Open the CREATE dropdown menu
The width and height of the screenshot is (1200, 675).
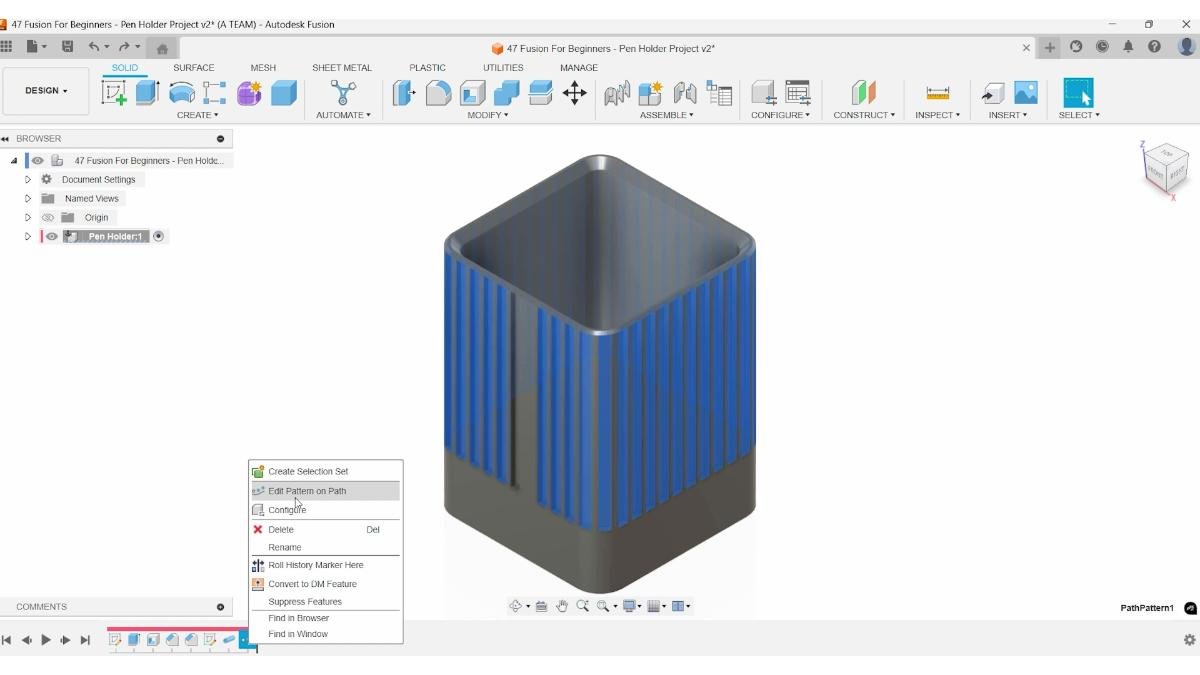tap(197, 115)
